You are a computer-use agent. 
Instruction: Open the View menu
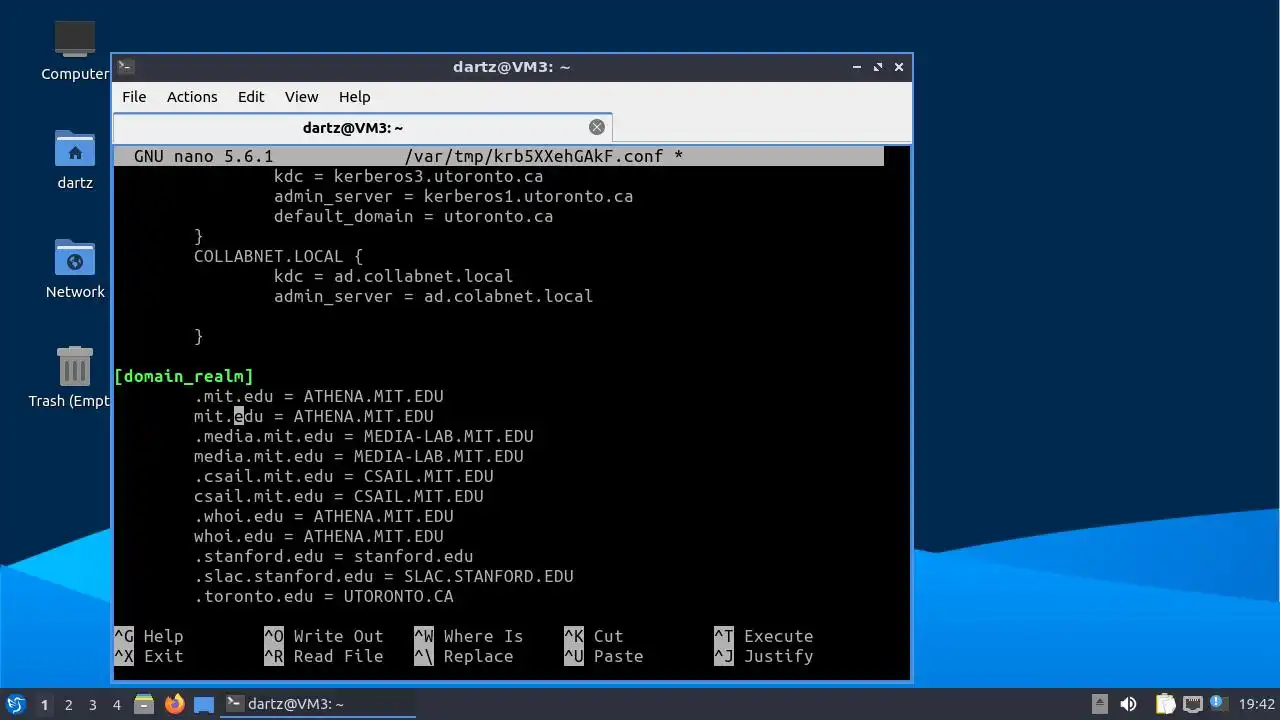click(301, 97)
